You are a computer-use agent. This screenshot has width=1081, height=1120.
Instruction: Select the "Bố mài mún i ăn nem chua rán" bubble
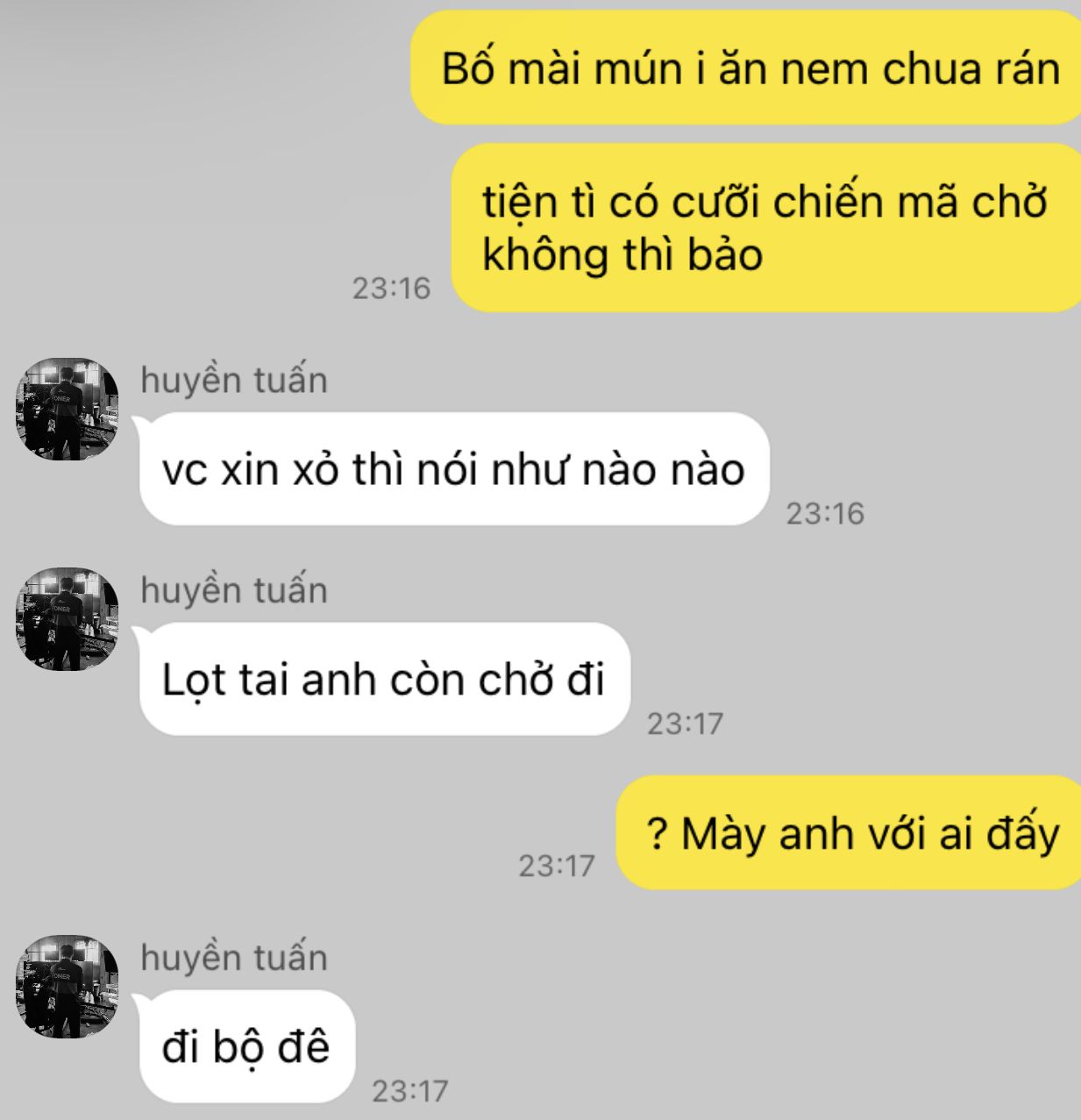point(746,68)
